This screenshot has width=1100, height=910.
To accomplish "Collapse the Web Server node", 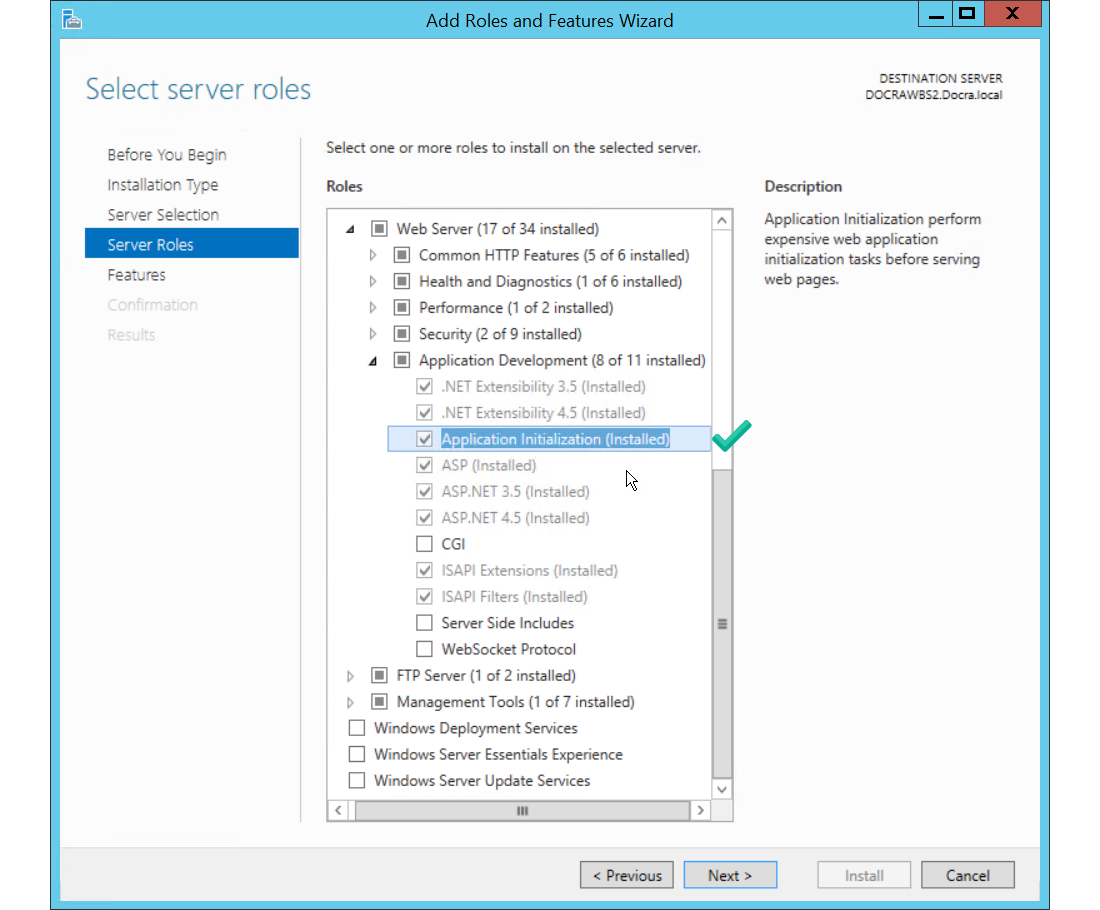I will tap(350, 229).
